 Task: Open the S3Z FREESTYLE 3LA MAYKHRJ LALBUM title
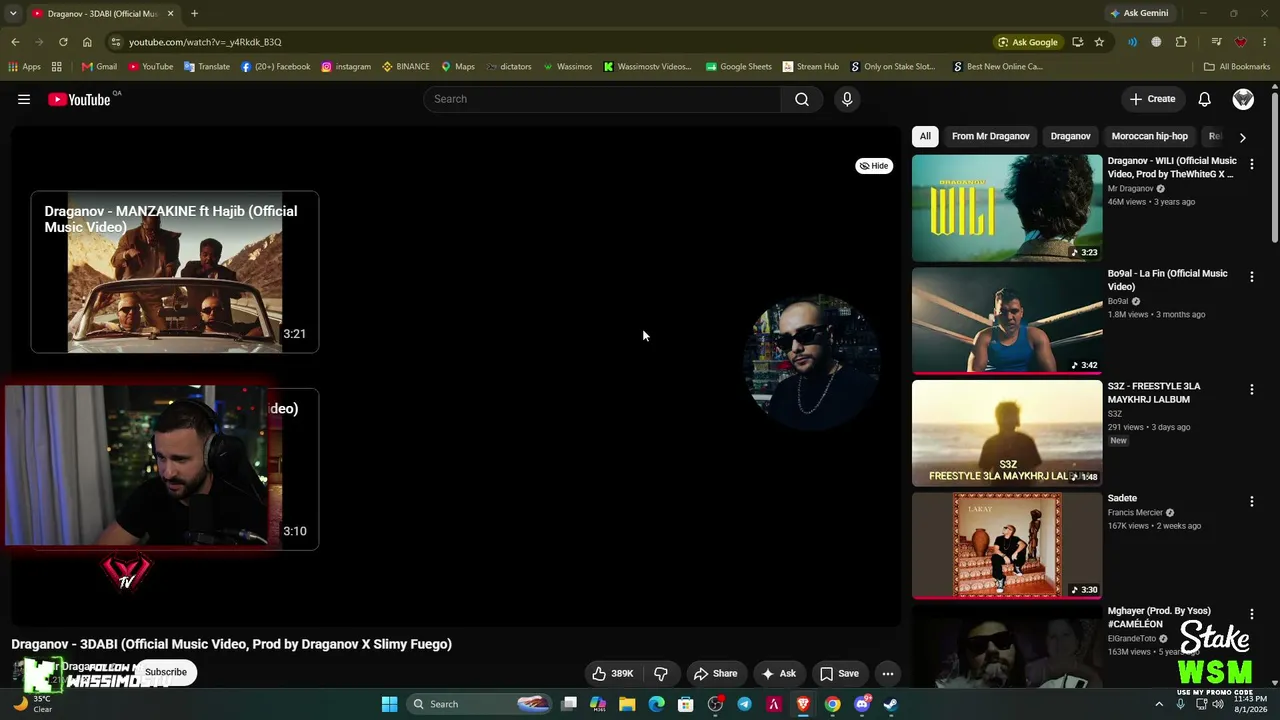[1154, 393]
